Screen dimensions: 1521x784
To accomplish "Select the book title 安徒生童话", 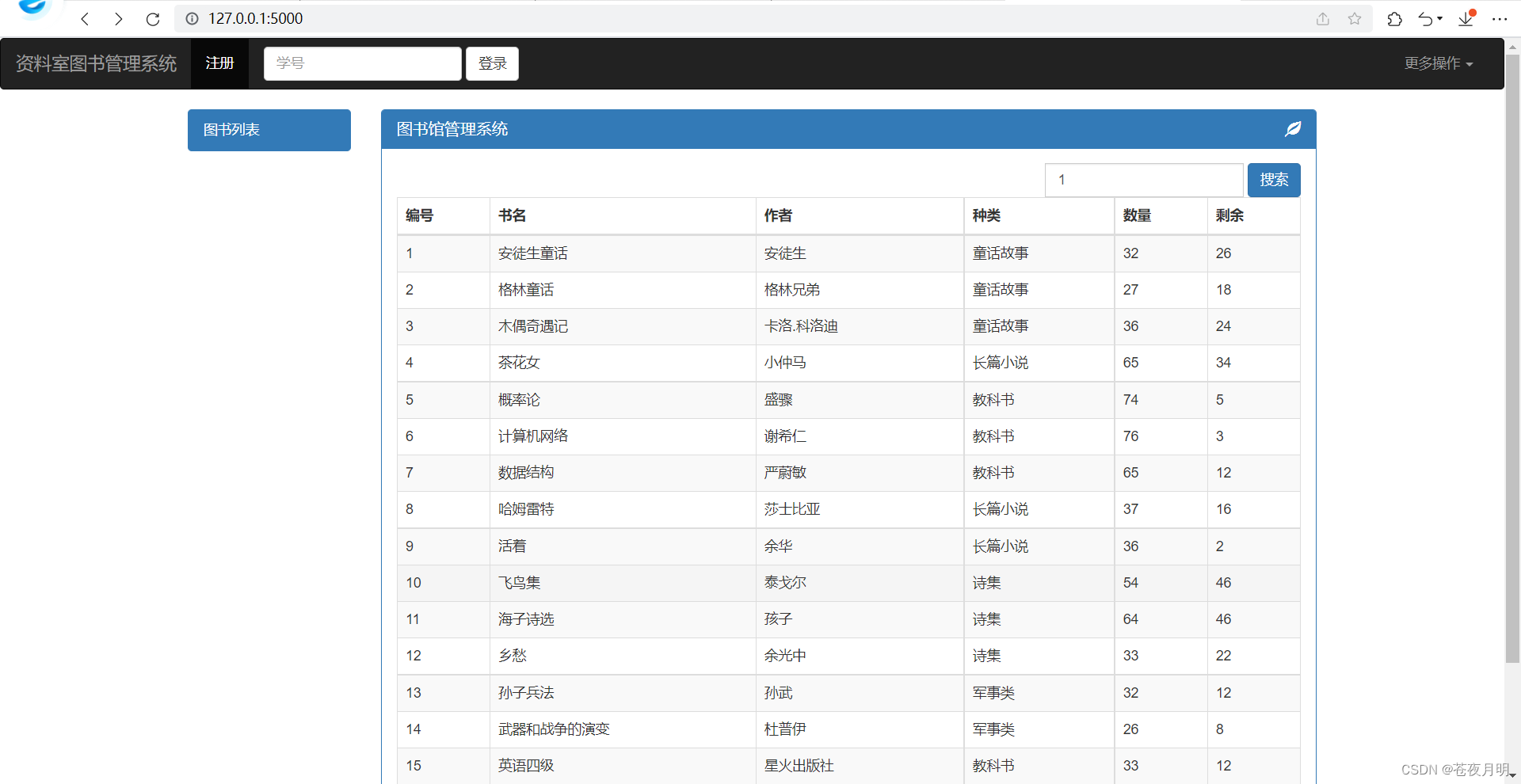I will [533, 253].
